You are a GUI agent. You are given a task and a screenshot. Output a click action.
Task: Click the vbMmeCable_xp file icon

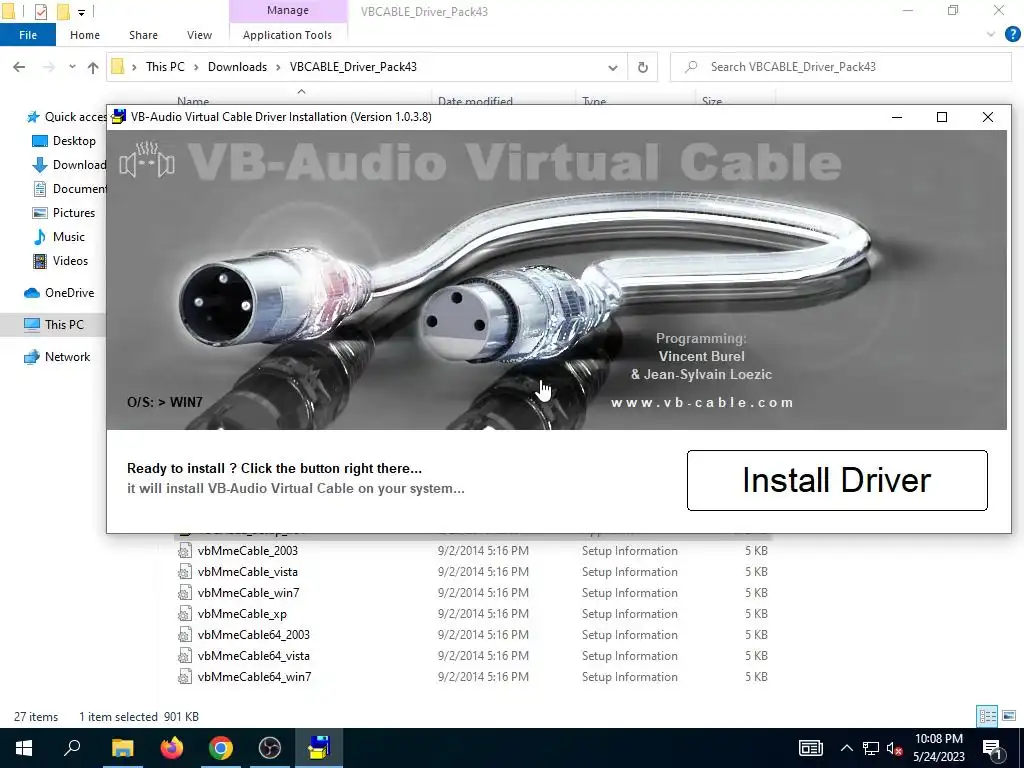(185, 614)
